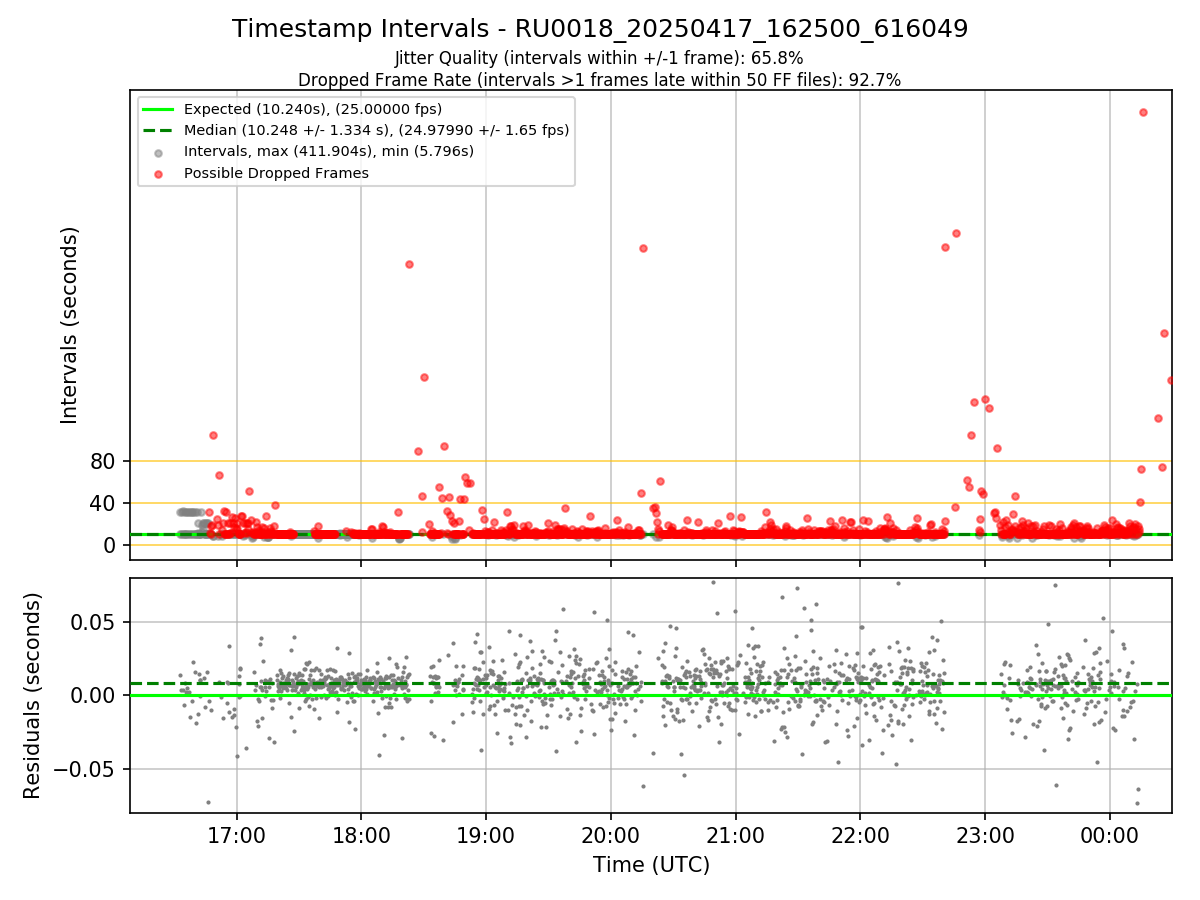This screenshot has width=1200, height=900.
Task: Select the 'Dropped Frame Rate' 92.7% subtitle line
Action: pos(600,80)
